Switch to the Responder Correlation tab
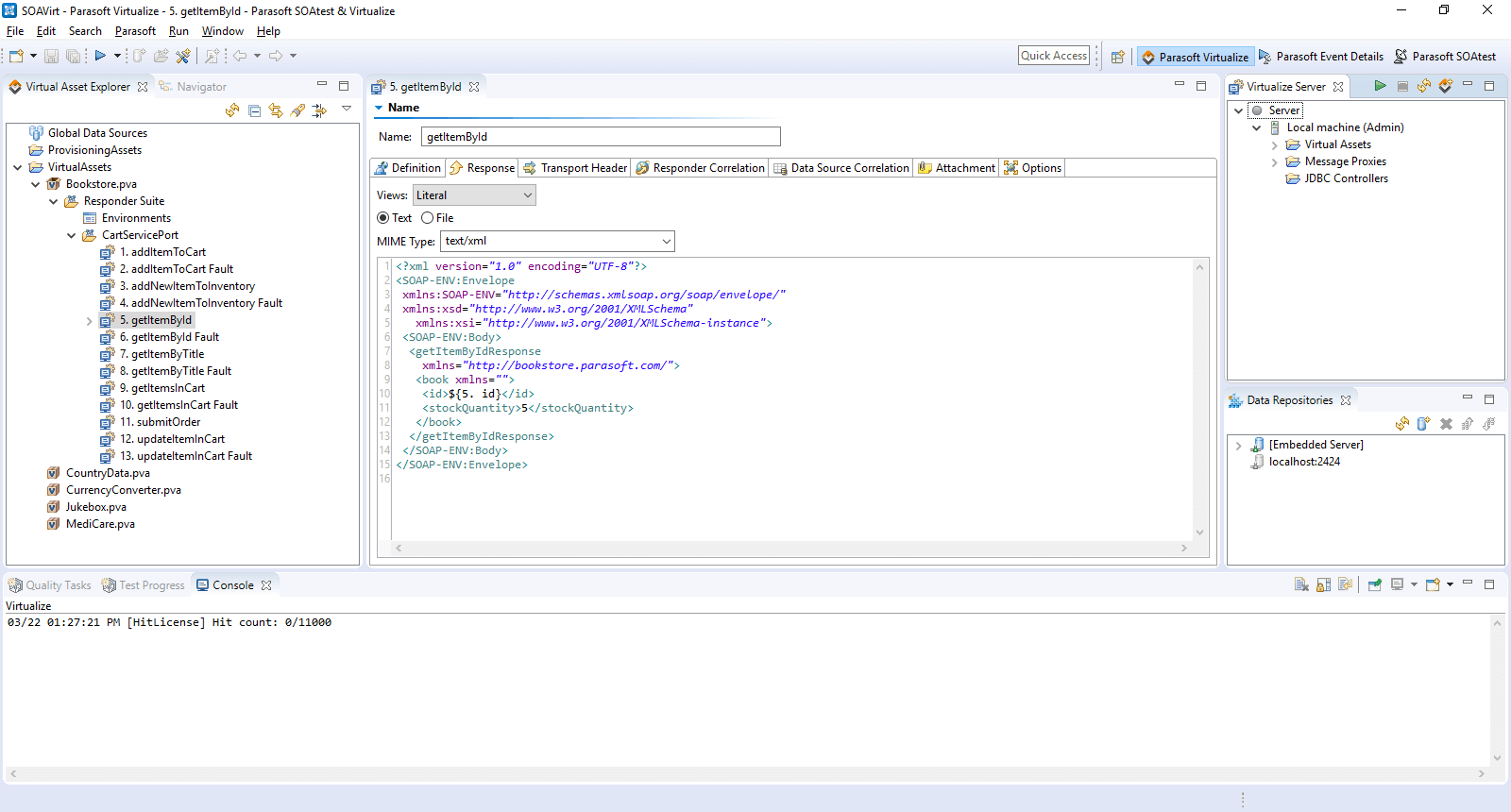This screenshot has height=812, width=1511. coord(700,168)
